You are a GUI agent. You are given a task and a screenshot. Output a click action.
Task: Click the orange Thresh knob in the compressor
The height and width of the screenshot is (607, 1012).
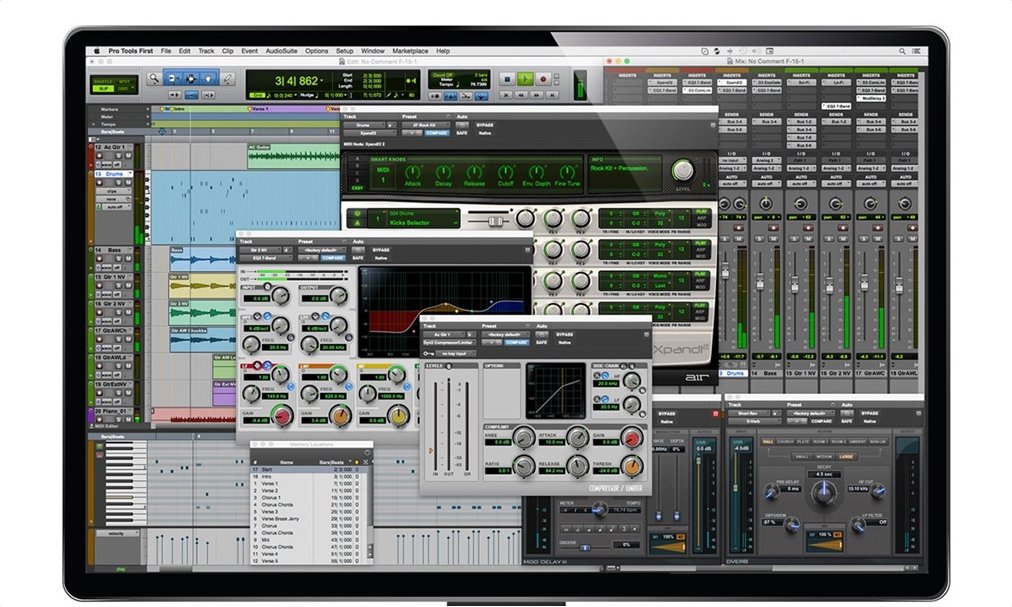632,465
